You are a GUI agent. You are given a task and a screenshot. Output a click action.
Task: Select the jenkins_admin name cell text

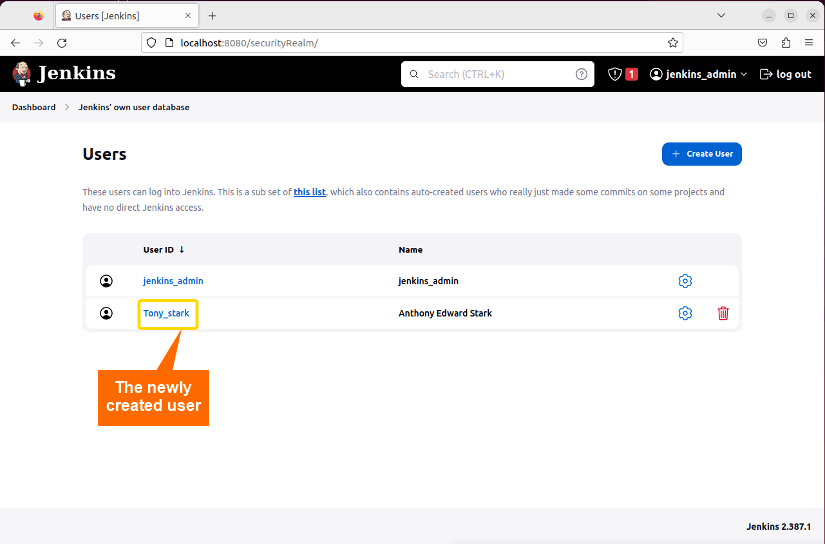(x=428, y=281)
